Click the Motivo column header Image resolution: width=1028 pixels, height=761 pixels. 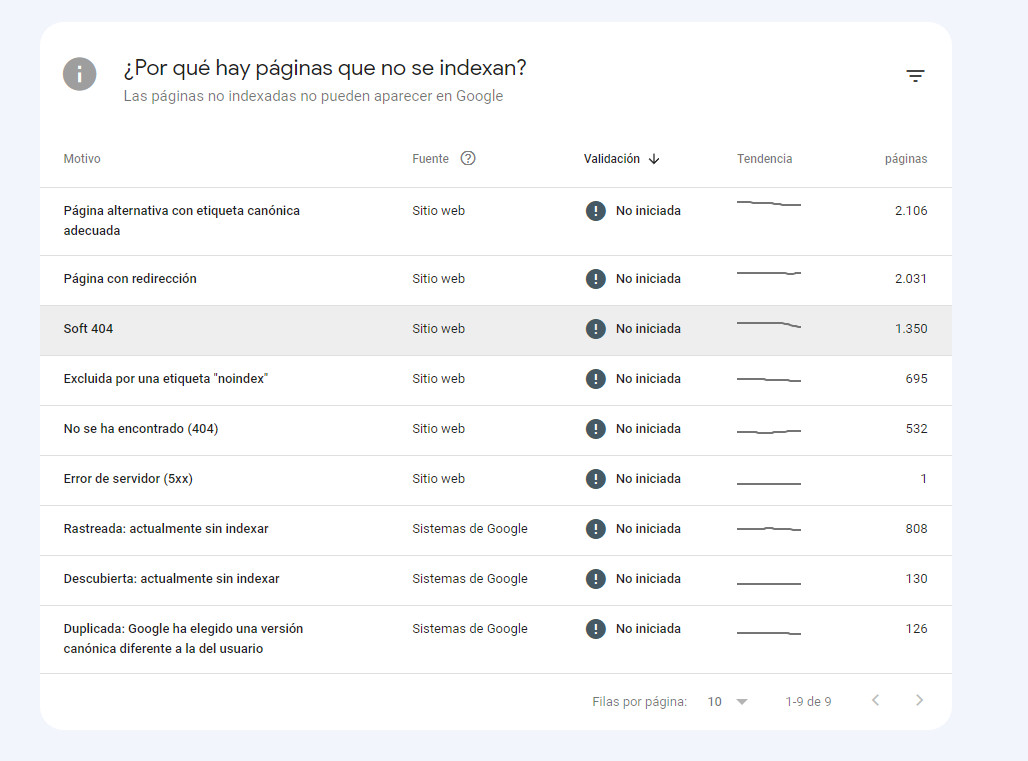click(x=82, y=159)
